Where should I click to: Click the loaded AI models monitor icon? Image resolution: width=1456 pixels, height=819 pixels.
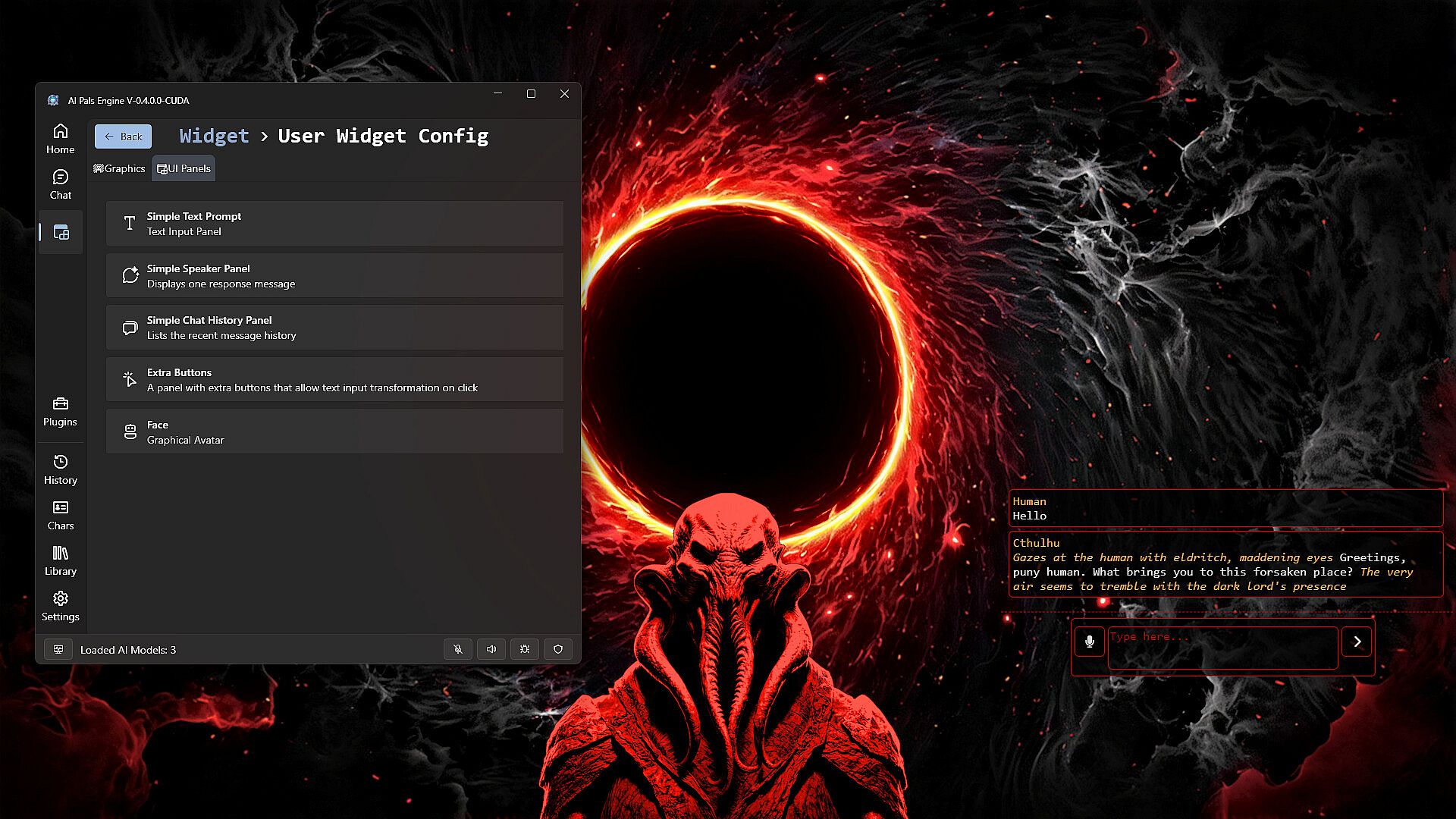click(x=58, y=649)
